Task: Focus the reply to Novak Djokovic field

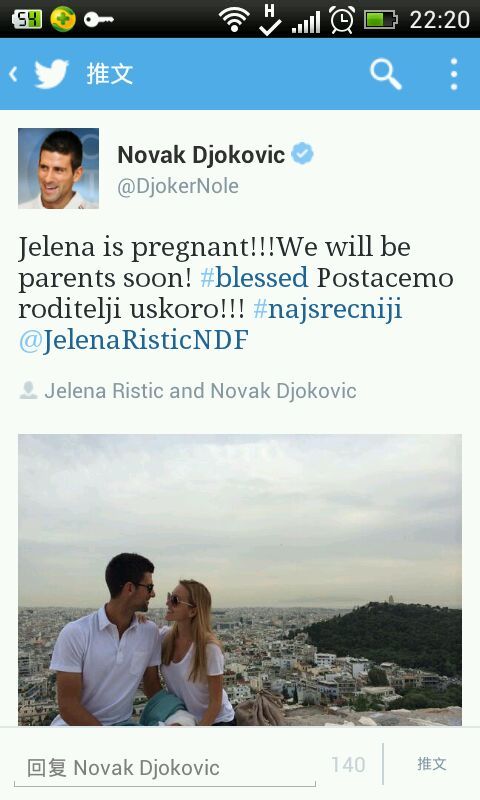Action: (x=165, y=768)
